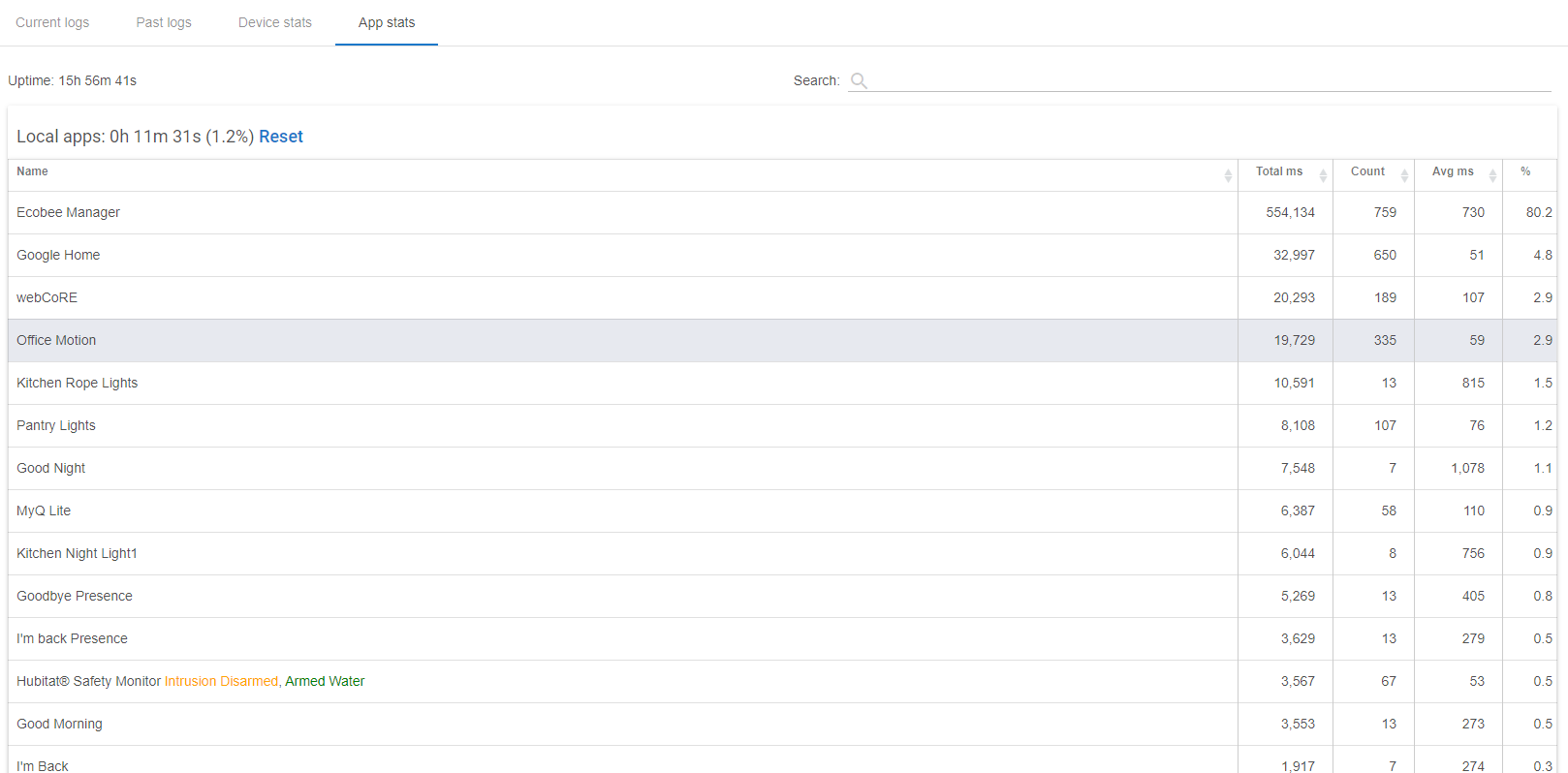1568x773 pixels.
Task: Switch to Device stats tab
Action: point(275,22)
